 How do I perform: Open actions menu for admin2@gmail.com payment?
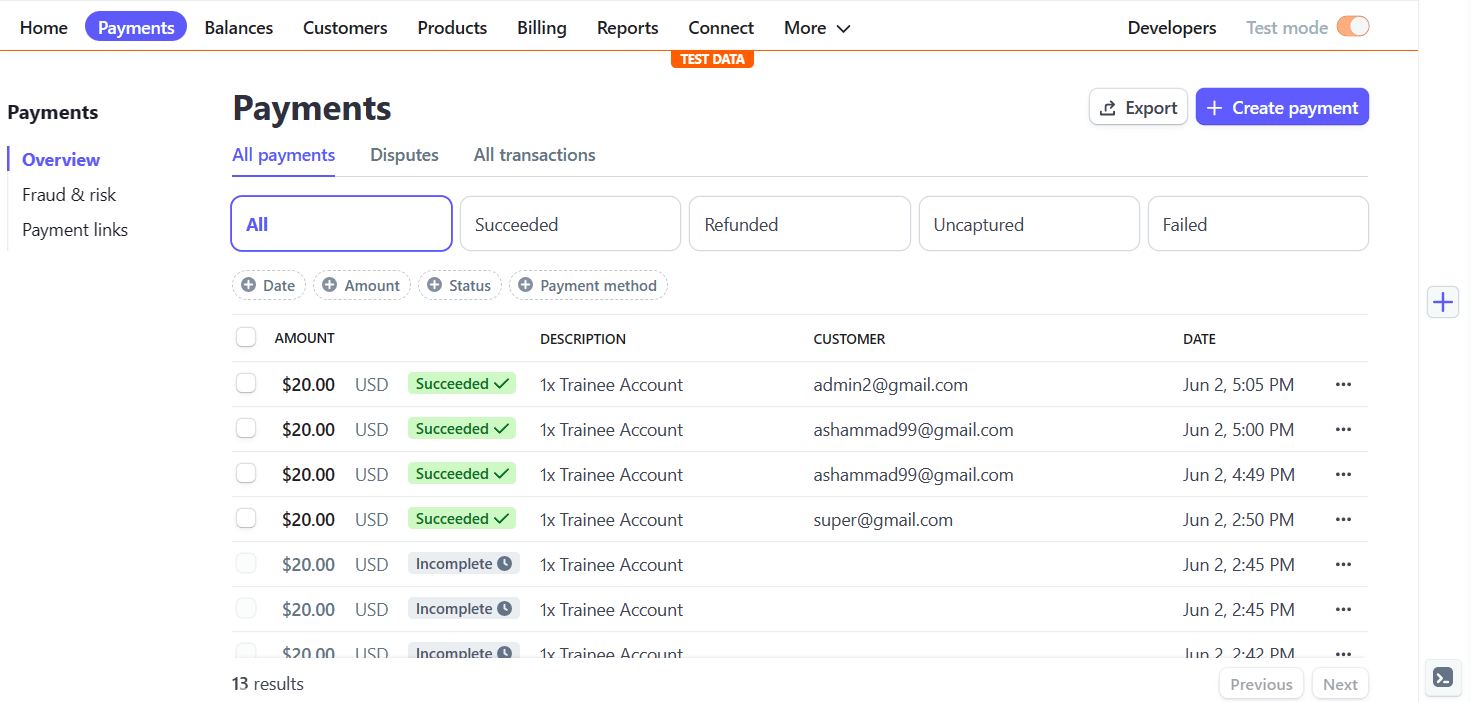tap(1343, 384)
